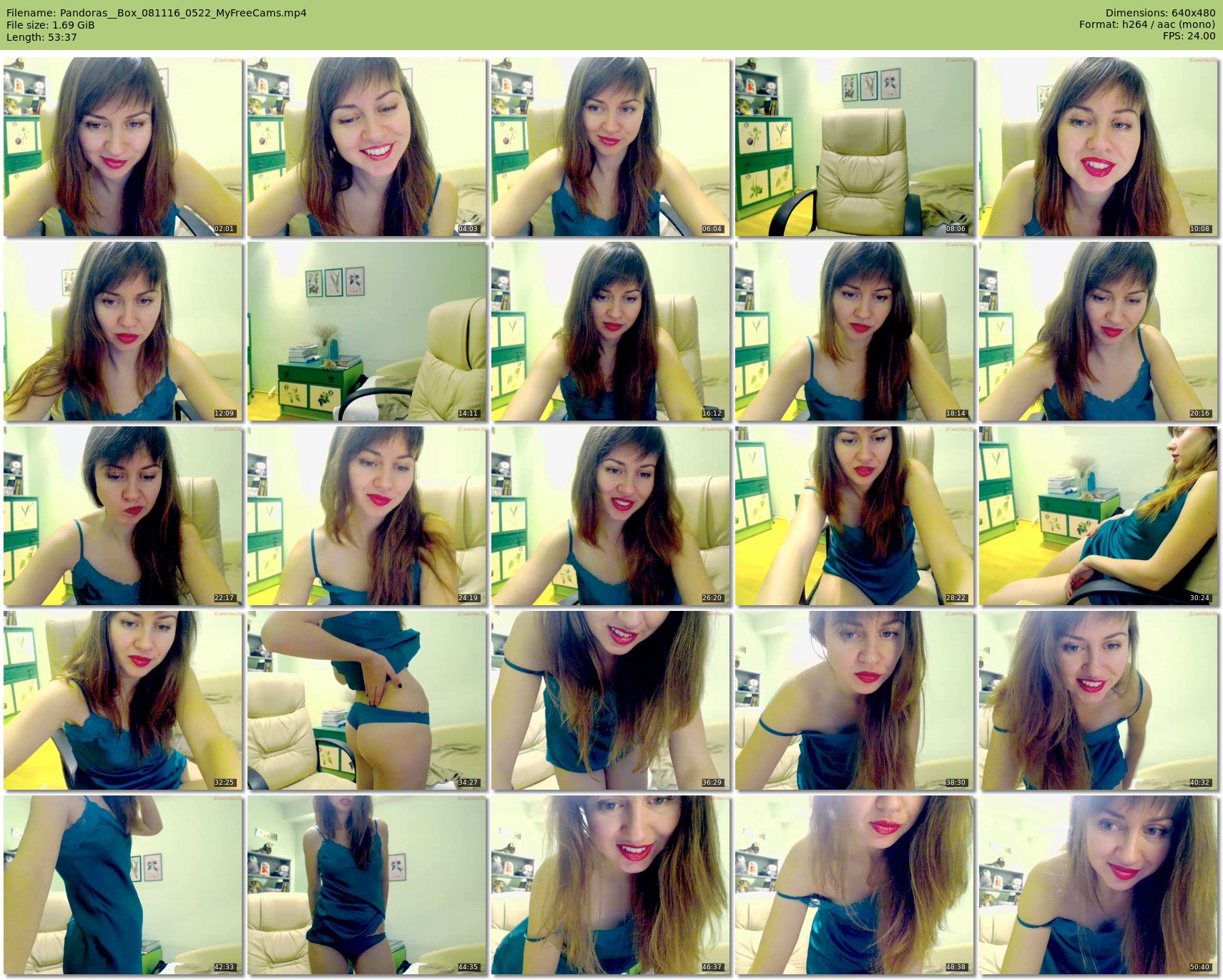Open the thumbnail at 26:20
Image resolution: width=1223 pixels, height=980 pixels.
tap(610, 516)
